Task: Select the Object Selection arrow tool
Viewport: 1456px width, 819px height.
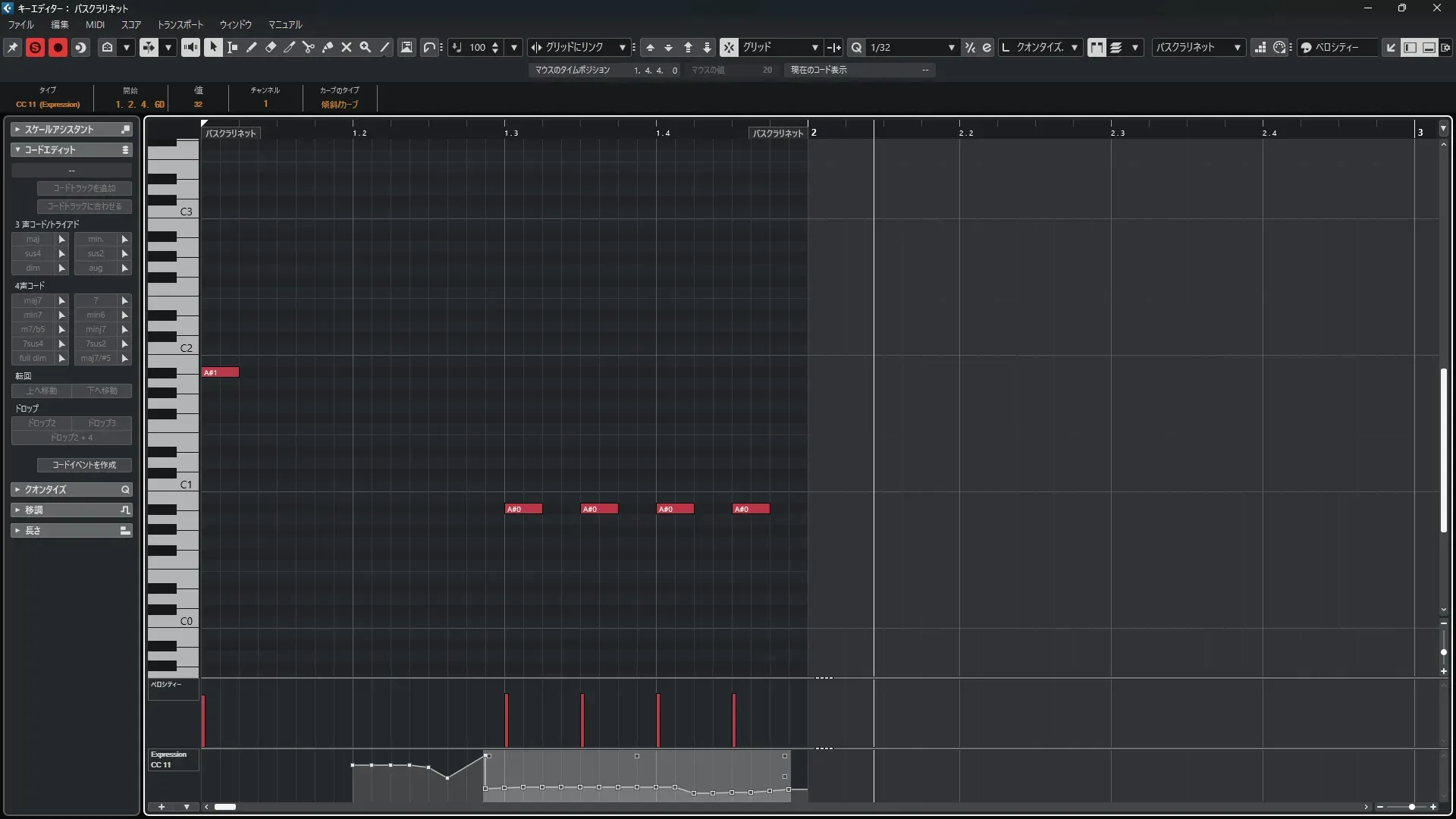Action: click(213, 47)
